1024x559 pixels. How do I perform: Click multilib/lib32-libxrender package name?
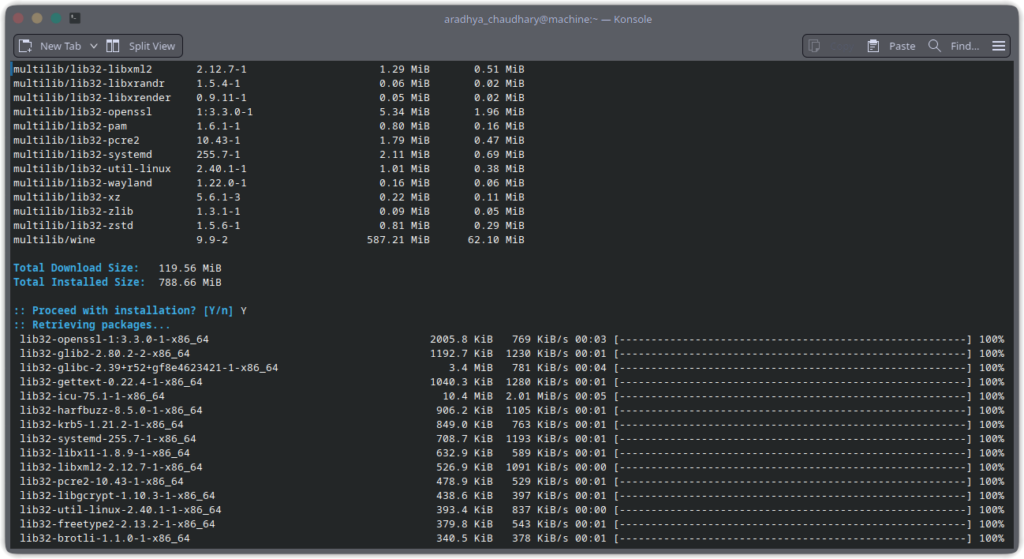tap(92, 98)
